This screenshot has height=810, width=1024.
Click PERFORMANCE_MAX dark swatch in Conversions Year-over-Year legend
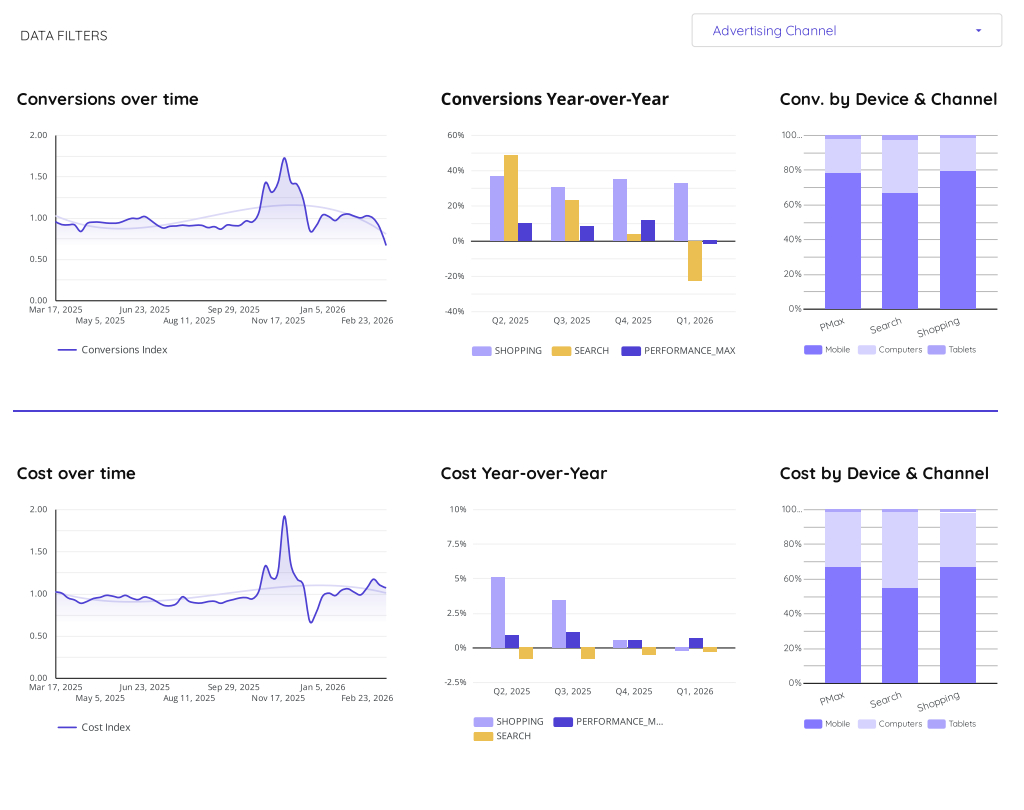click(x=631, y=351)
